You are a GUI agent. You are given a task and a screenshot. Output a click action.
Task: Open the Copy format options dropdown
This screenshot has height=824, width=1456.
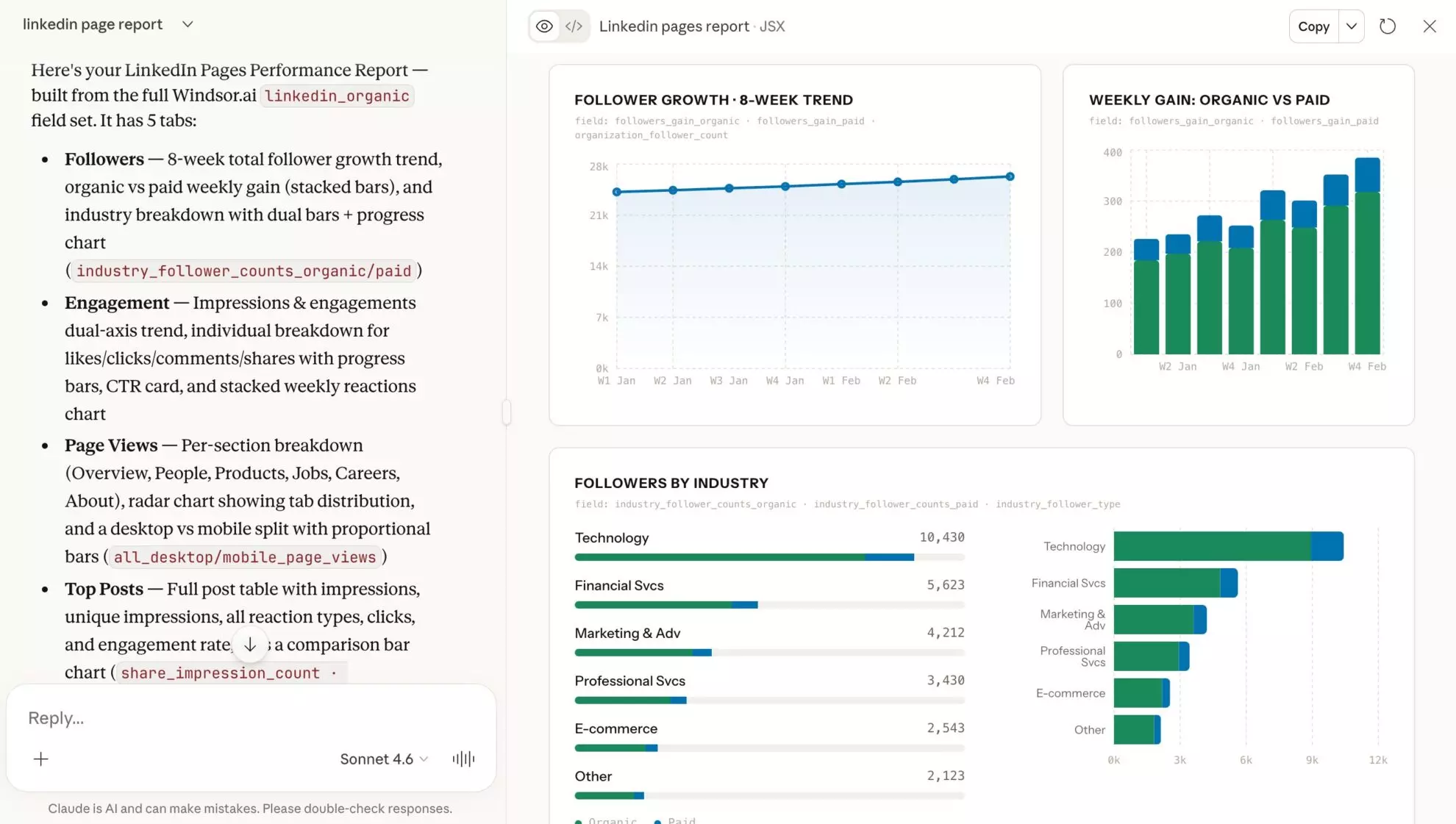point(1351,26)
